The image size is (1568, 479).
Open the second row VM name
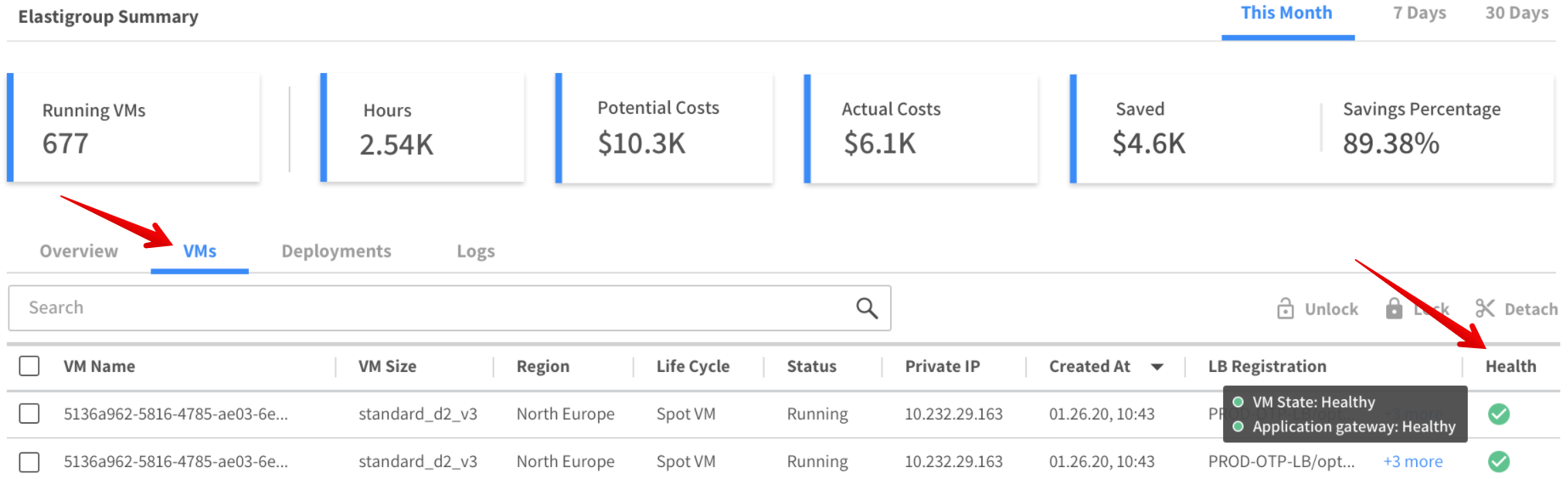[x=176, y=462]
